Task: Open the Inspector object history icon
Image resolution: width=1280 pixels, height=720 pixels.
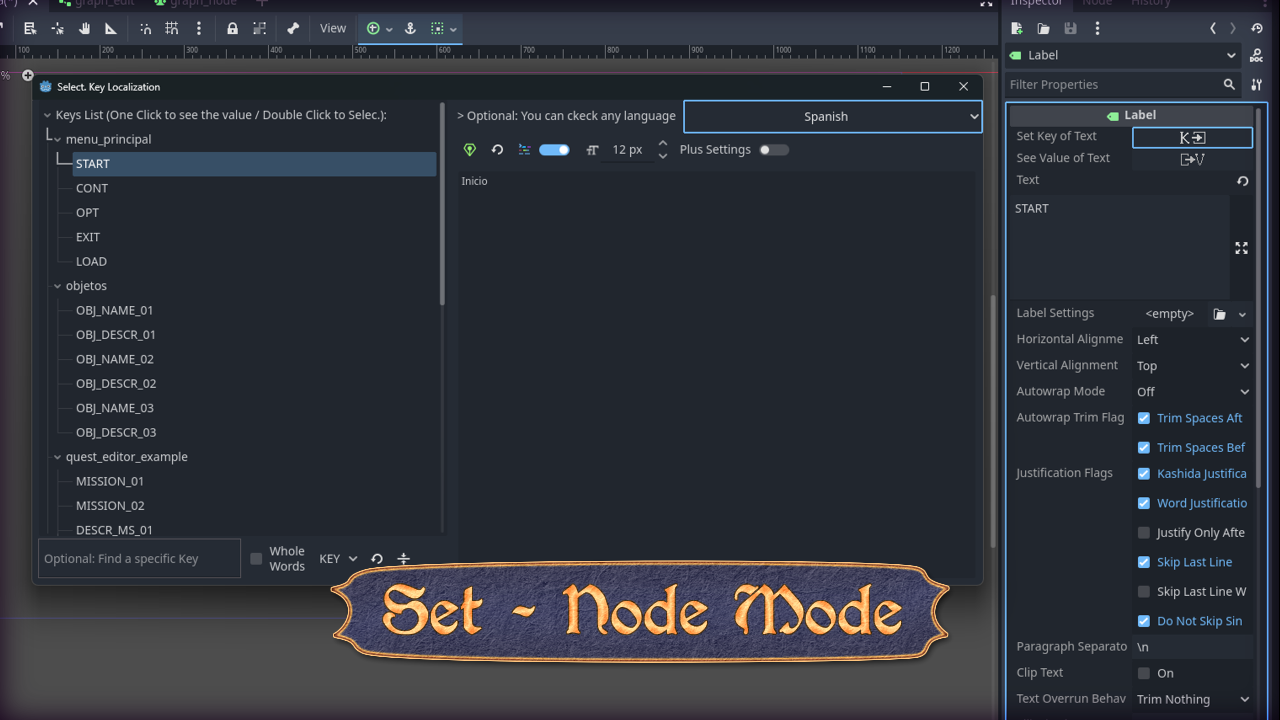Action: coord(1257,29)
